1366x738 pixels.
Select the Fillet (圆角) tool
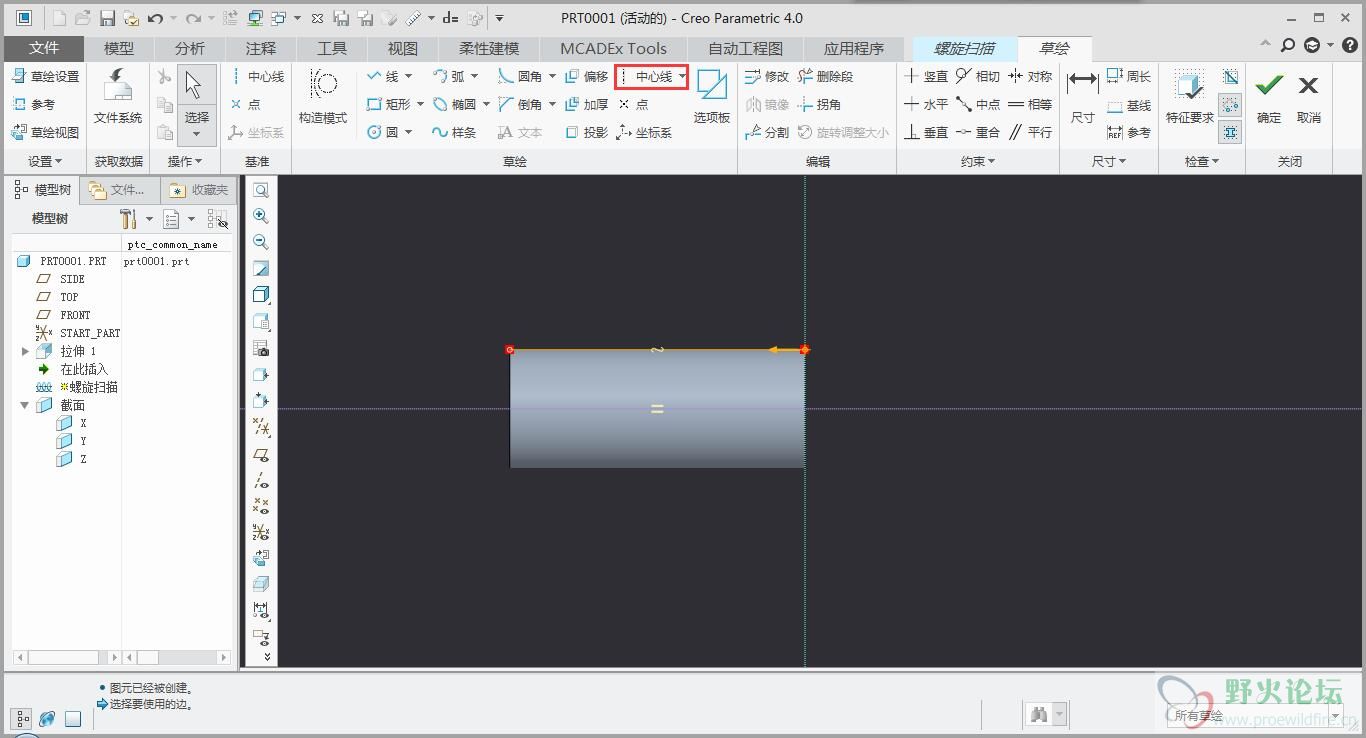point(521,76)
